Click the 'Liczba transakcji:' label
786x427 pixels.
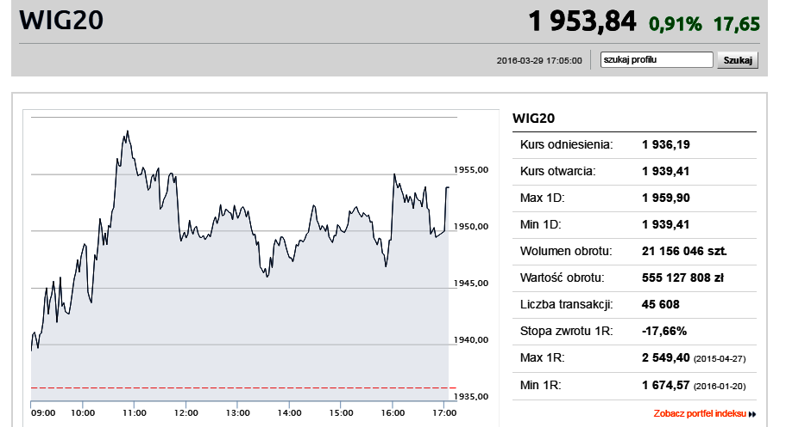[x=566, y=304]
